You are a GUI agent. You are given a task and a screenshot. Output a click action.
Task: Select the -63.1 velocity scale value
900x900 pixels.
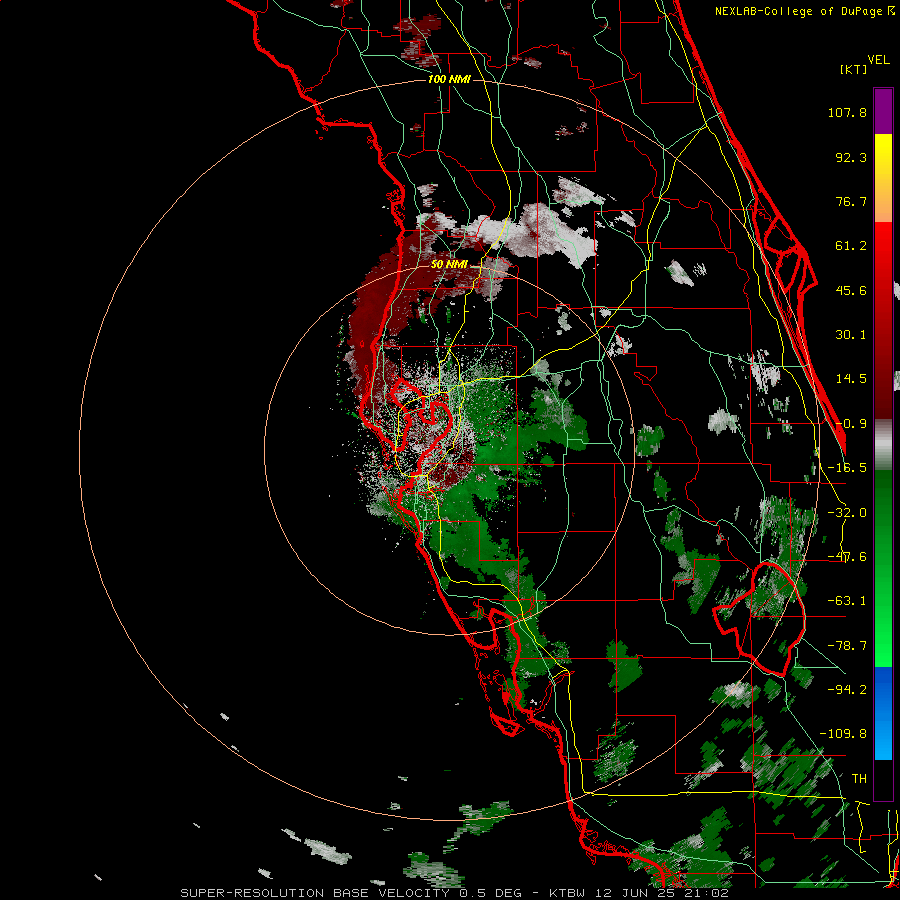(x=847, y=601)
